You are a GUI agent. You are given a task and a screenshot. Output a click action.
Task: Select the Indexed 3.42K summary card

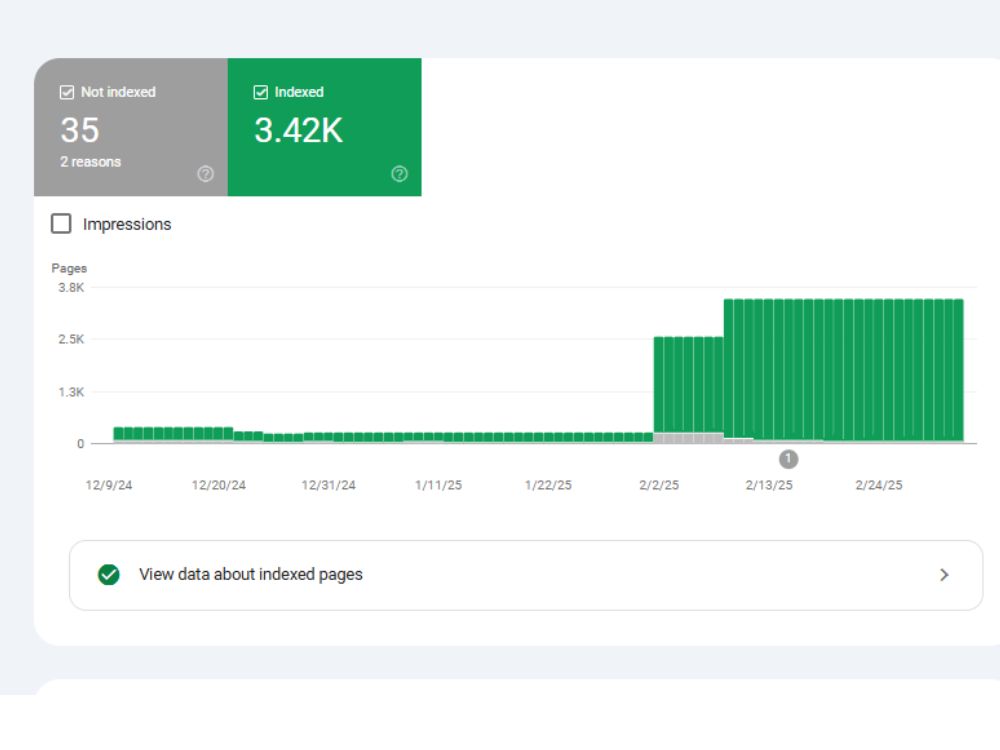(325, 127)
